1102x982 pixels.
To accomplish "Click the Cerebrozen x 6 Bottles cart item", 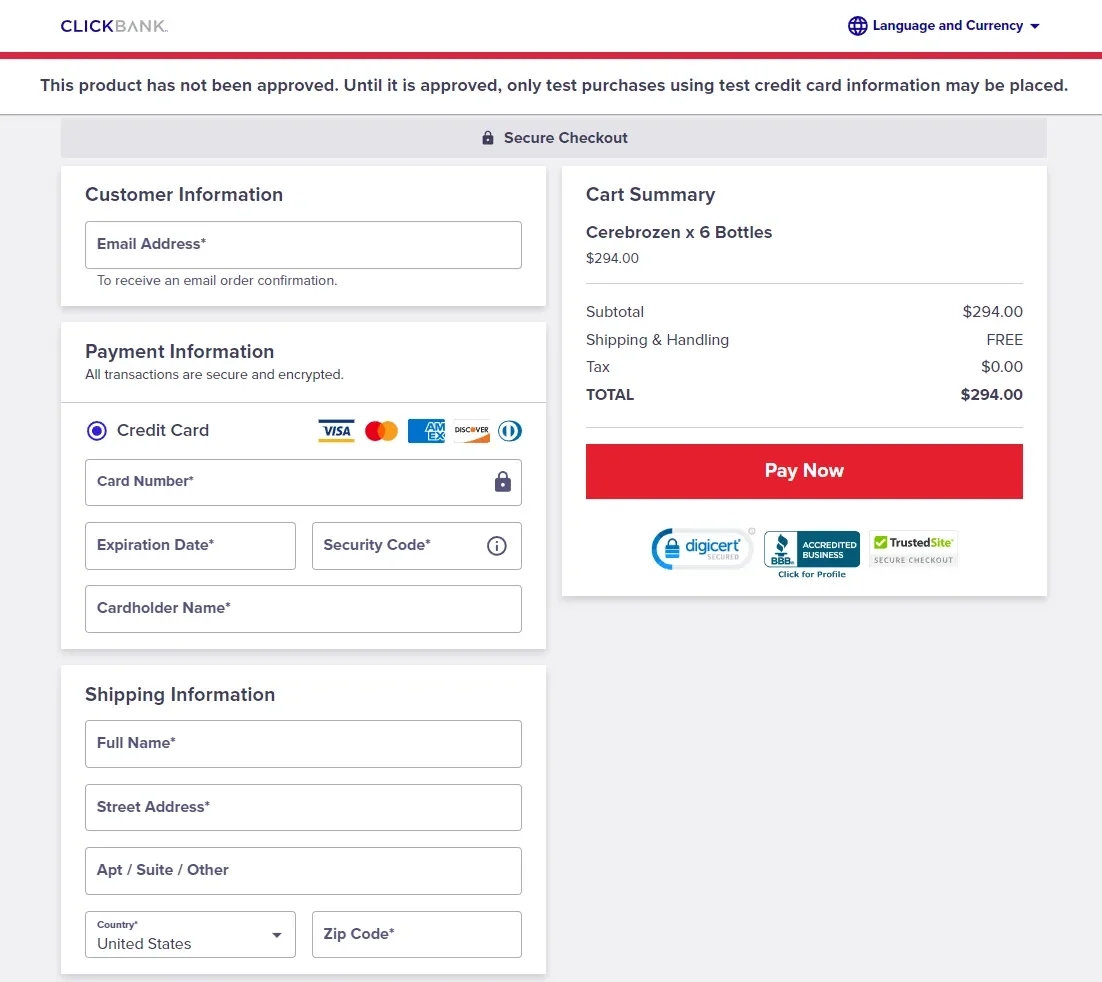I will tap(678, 232).
